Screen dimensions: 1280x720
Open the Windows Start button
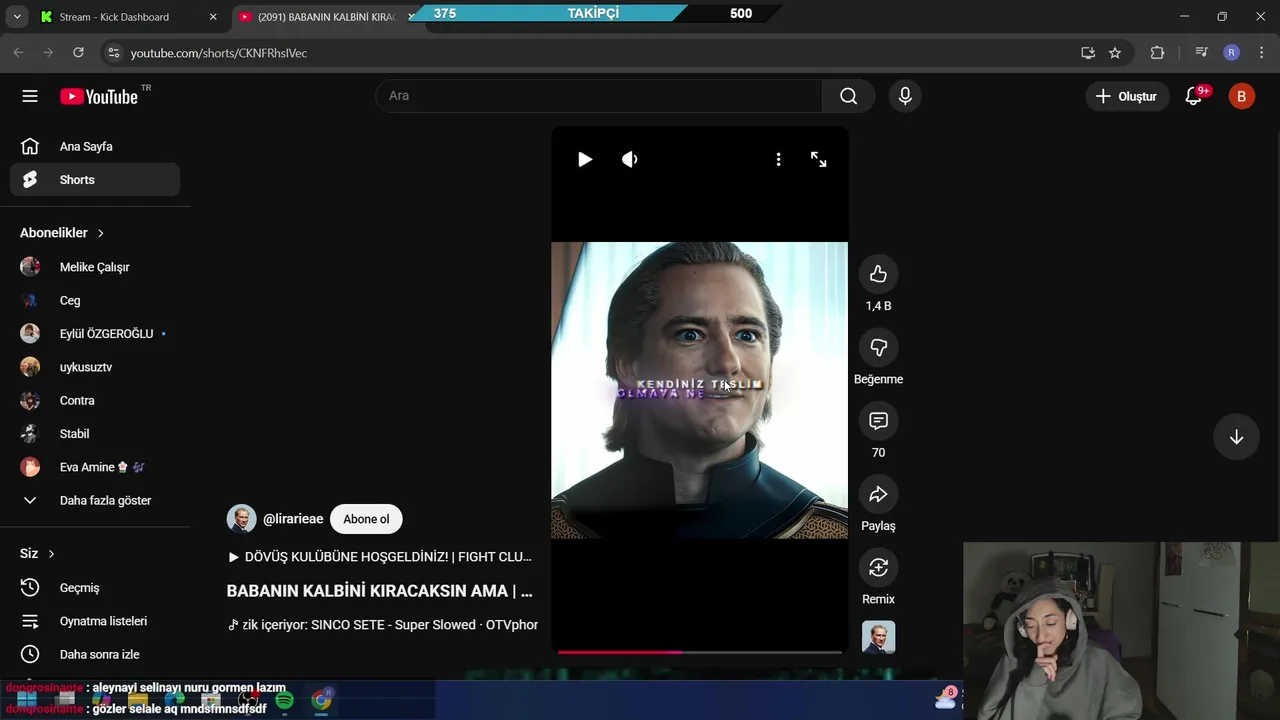26,700
